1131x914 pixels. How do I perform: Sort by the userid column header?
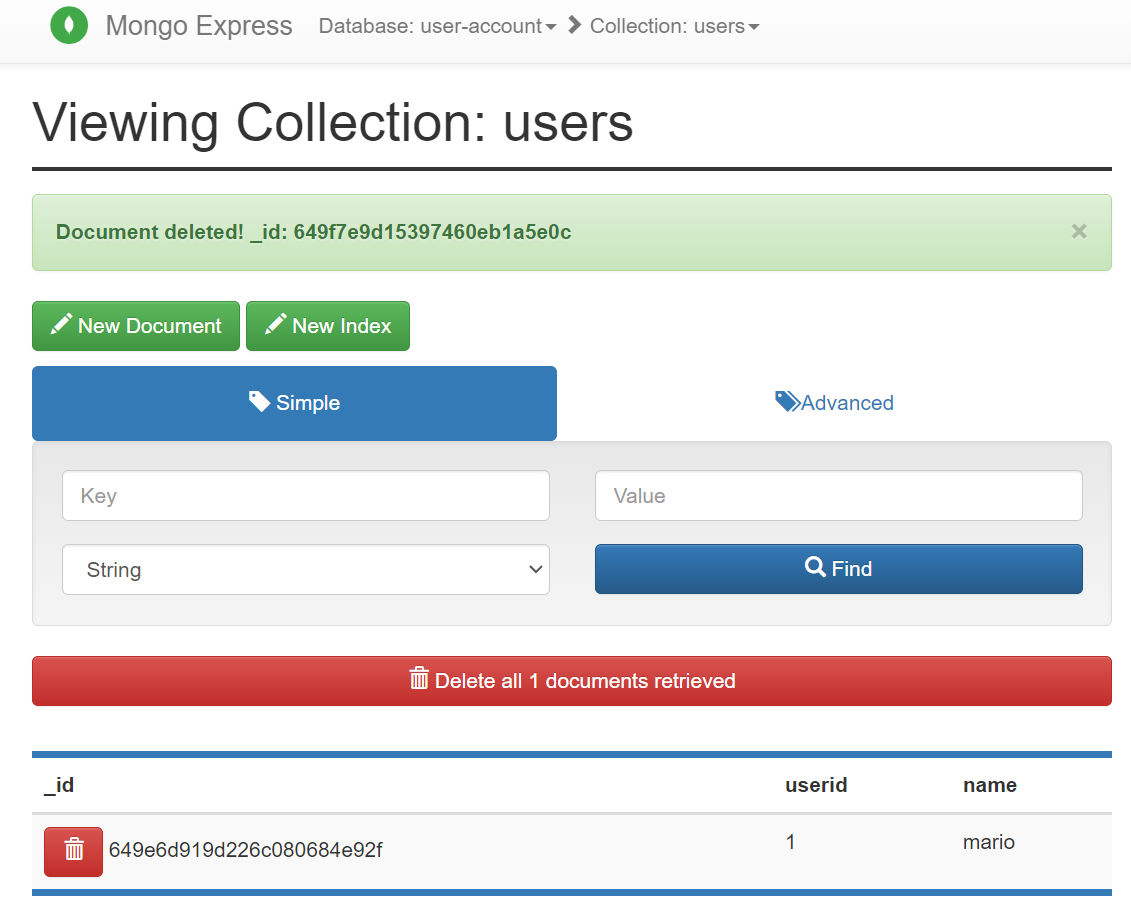pyautogui.click(x=816, y=785)
